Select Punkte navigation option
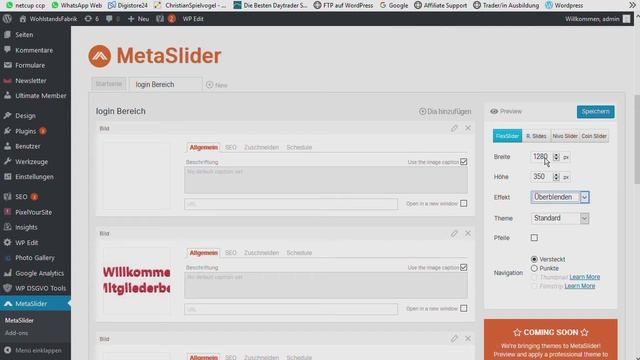The image size is (640, 360). click(x=534, y=268)
